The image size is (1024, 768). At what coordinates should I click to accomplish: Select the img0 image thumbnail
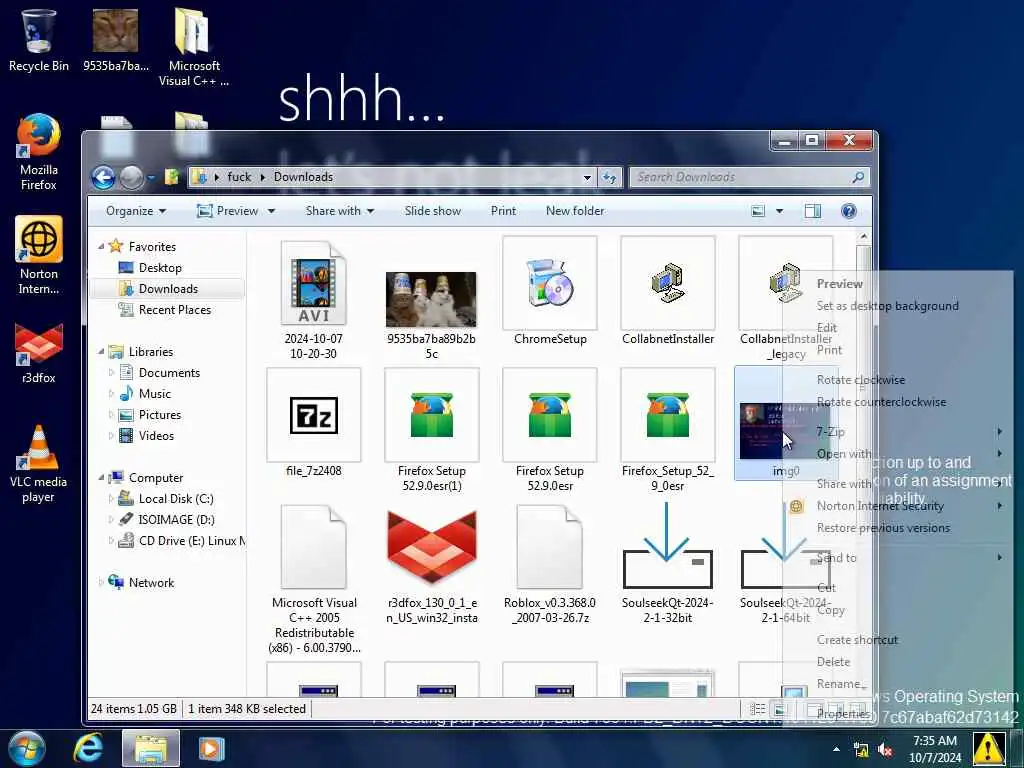(786, 423)
